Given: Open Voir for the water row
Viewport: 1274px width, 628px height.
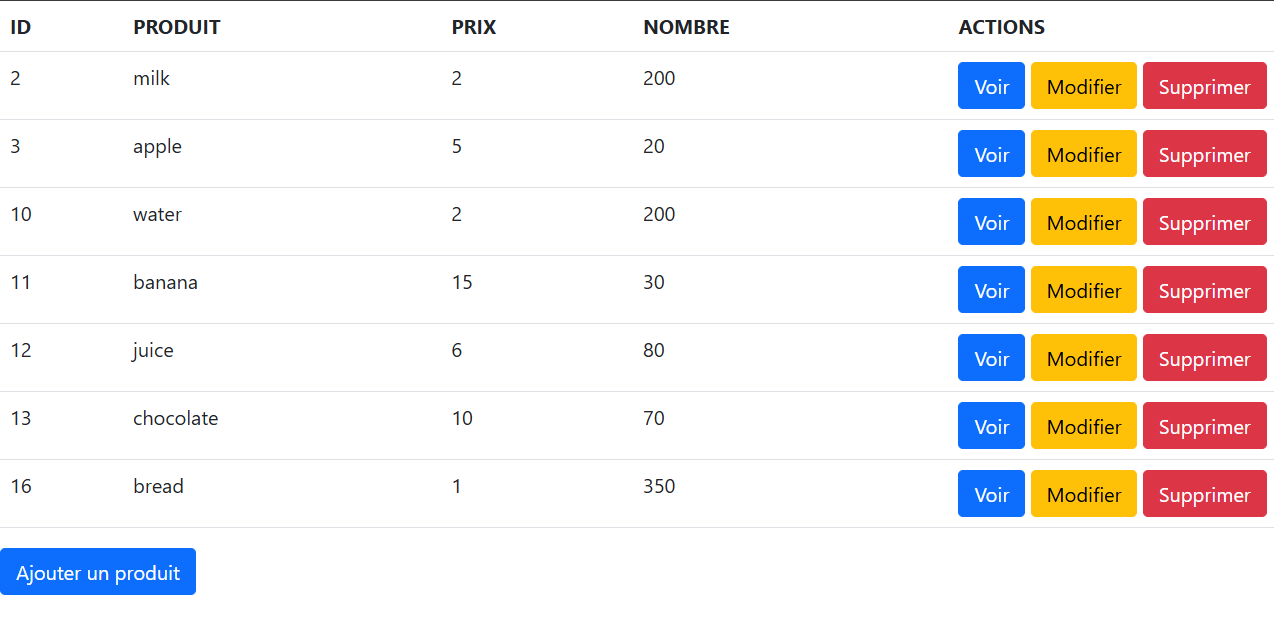Looking at the screenshot, I should (991, 222).
